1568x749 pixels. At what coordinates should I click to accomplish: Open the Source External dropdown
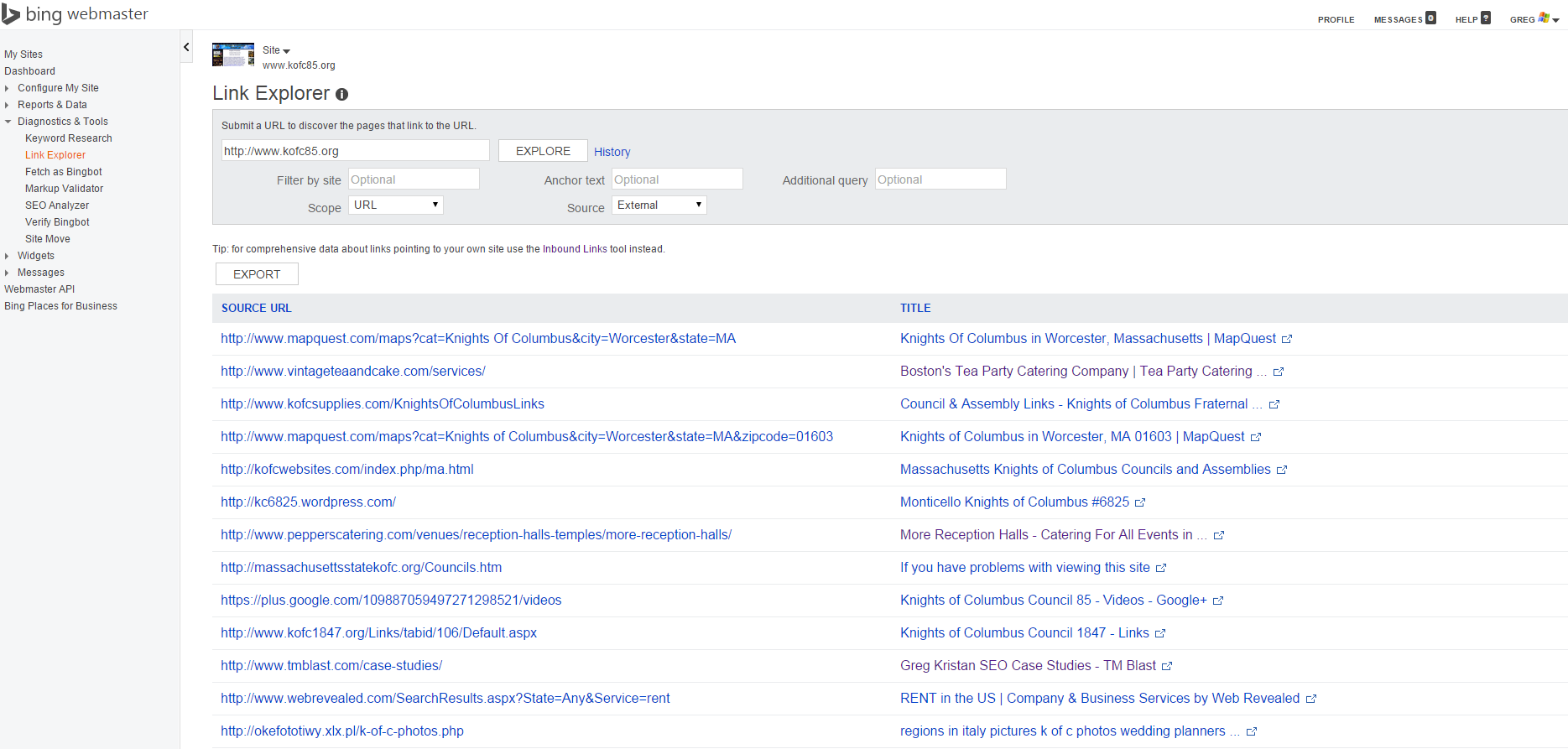point(659,205)
